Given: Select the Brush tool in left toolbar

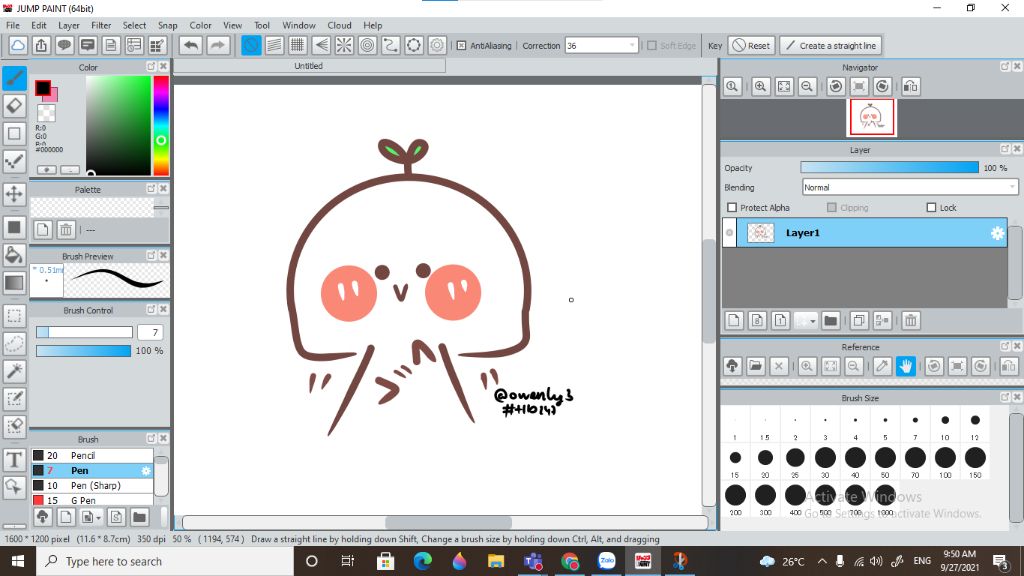Looking at the screenshot, I should [14, 78].
